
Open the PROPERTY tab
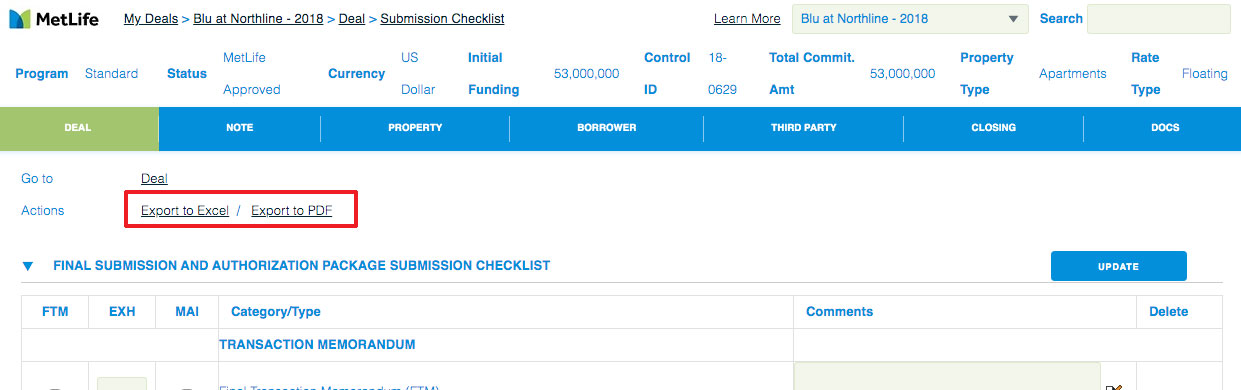415,128
